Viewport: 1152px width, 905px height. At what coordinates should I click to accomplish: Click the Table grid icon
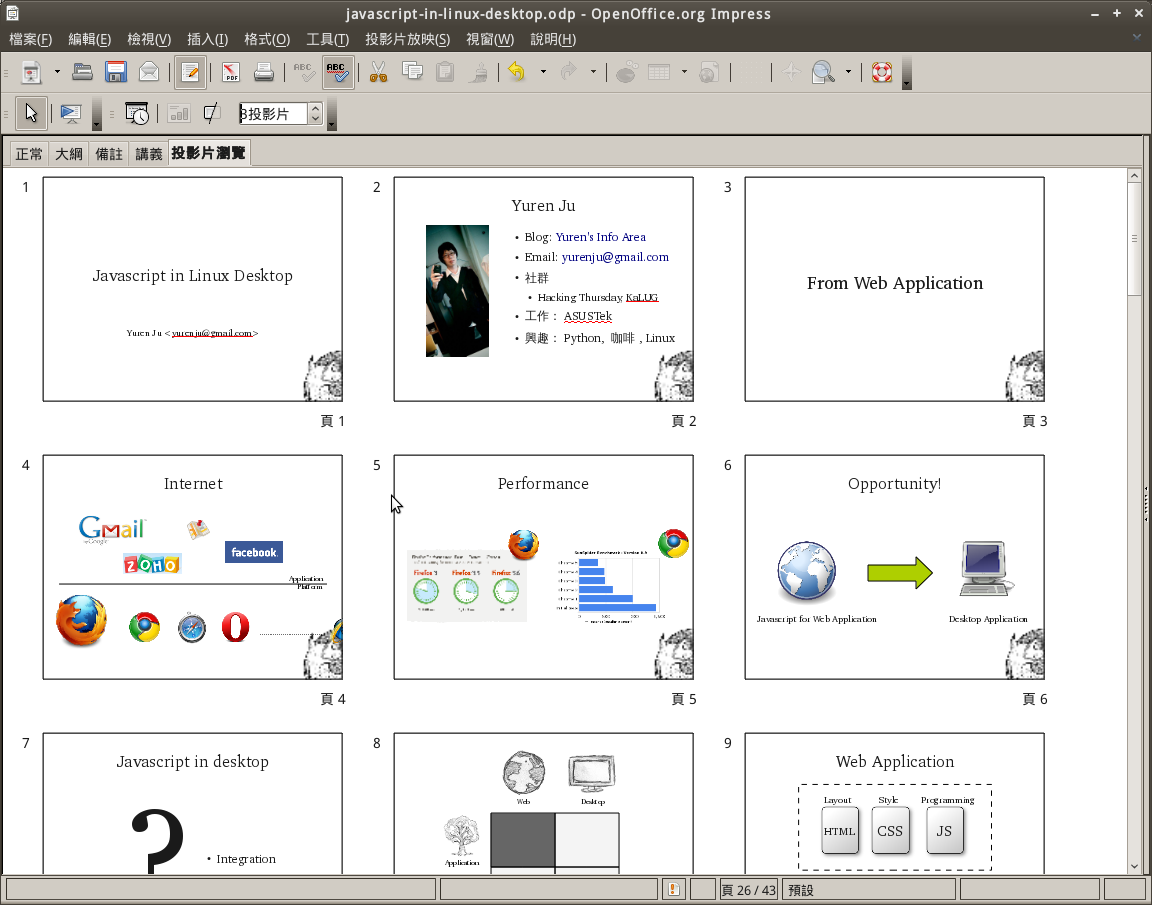point(659,72)
